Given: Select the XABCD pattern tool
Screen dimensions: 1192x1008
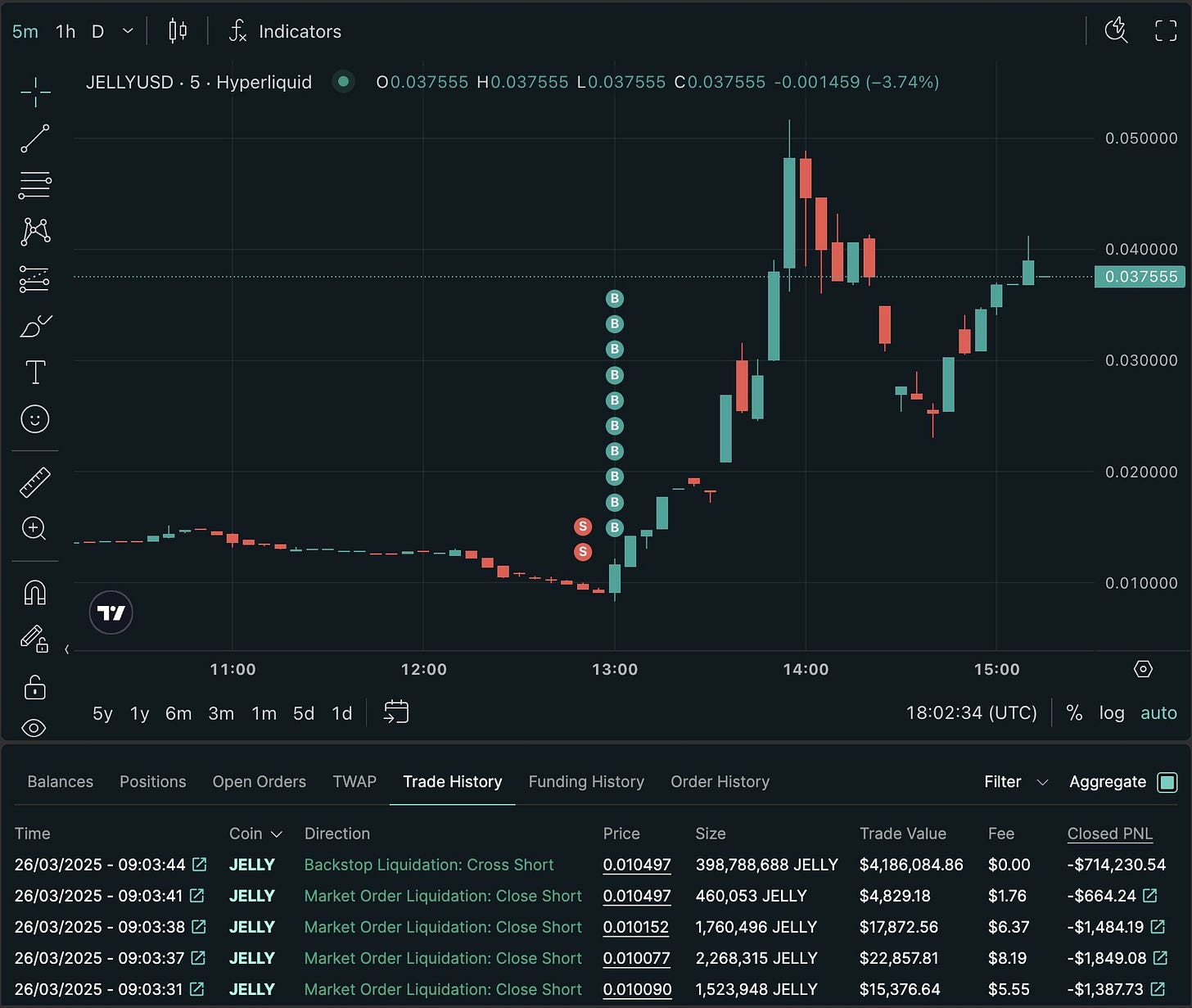Looking at the screenshot, I should click(35, 232).
